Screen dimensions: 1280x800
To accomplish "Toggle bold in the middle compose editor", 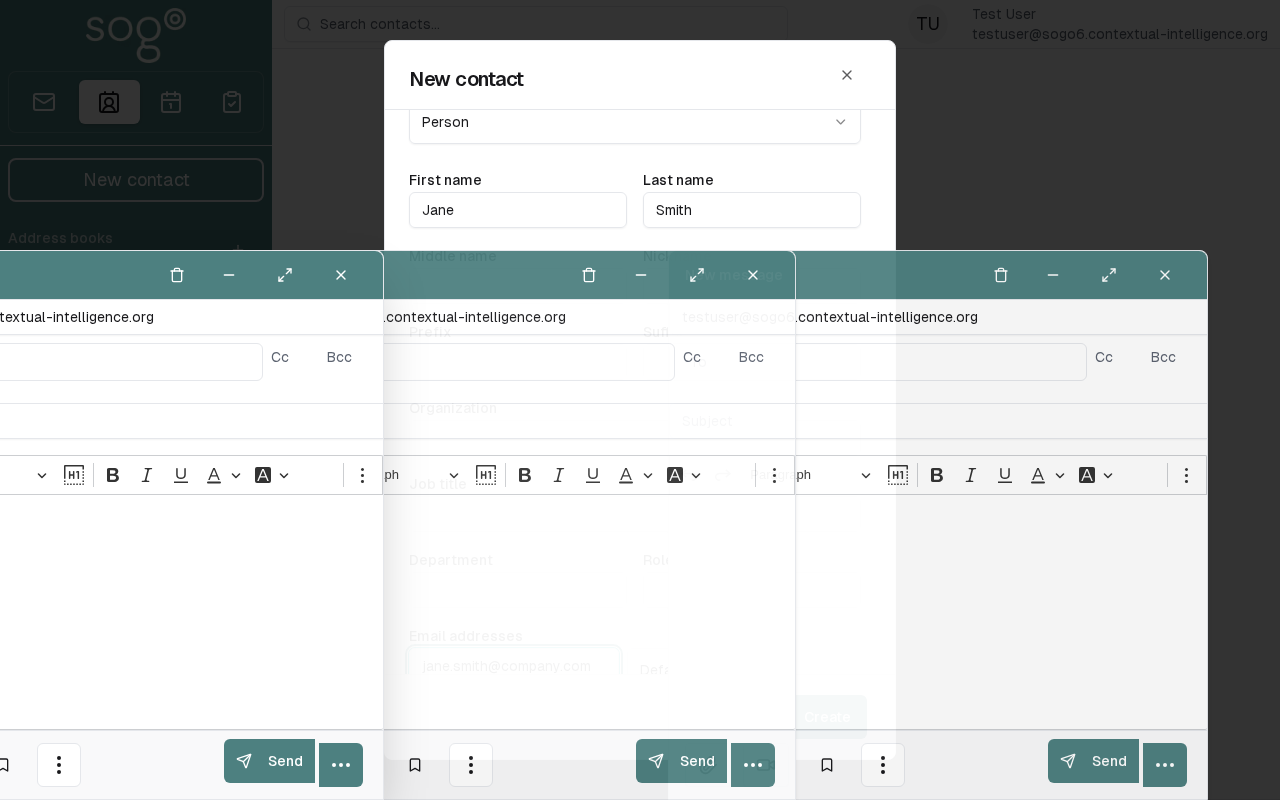I will click(525, 475).
